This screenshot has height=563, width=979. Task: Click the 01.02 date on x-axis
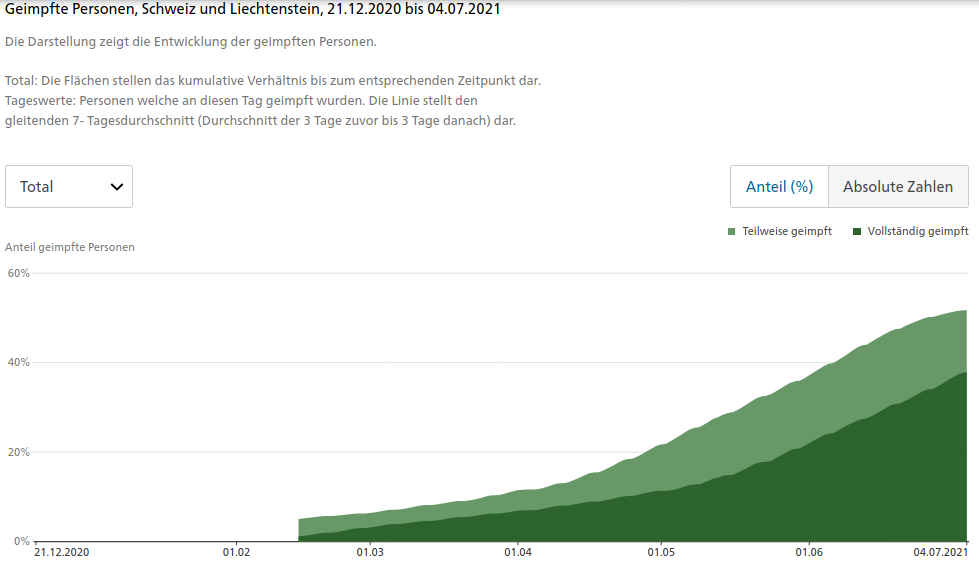coord(236,552)
